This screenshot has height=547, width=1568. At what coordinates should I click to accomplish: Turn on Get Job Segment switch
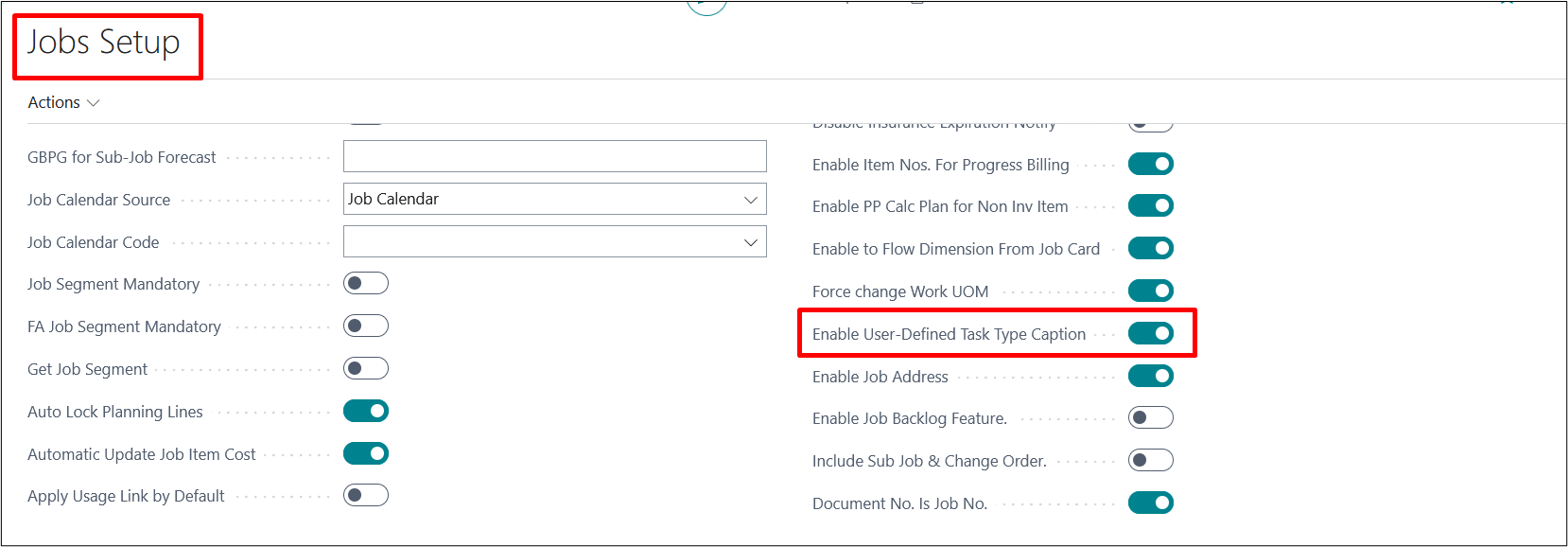click(366, 368)
